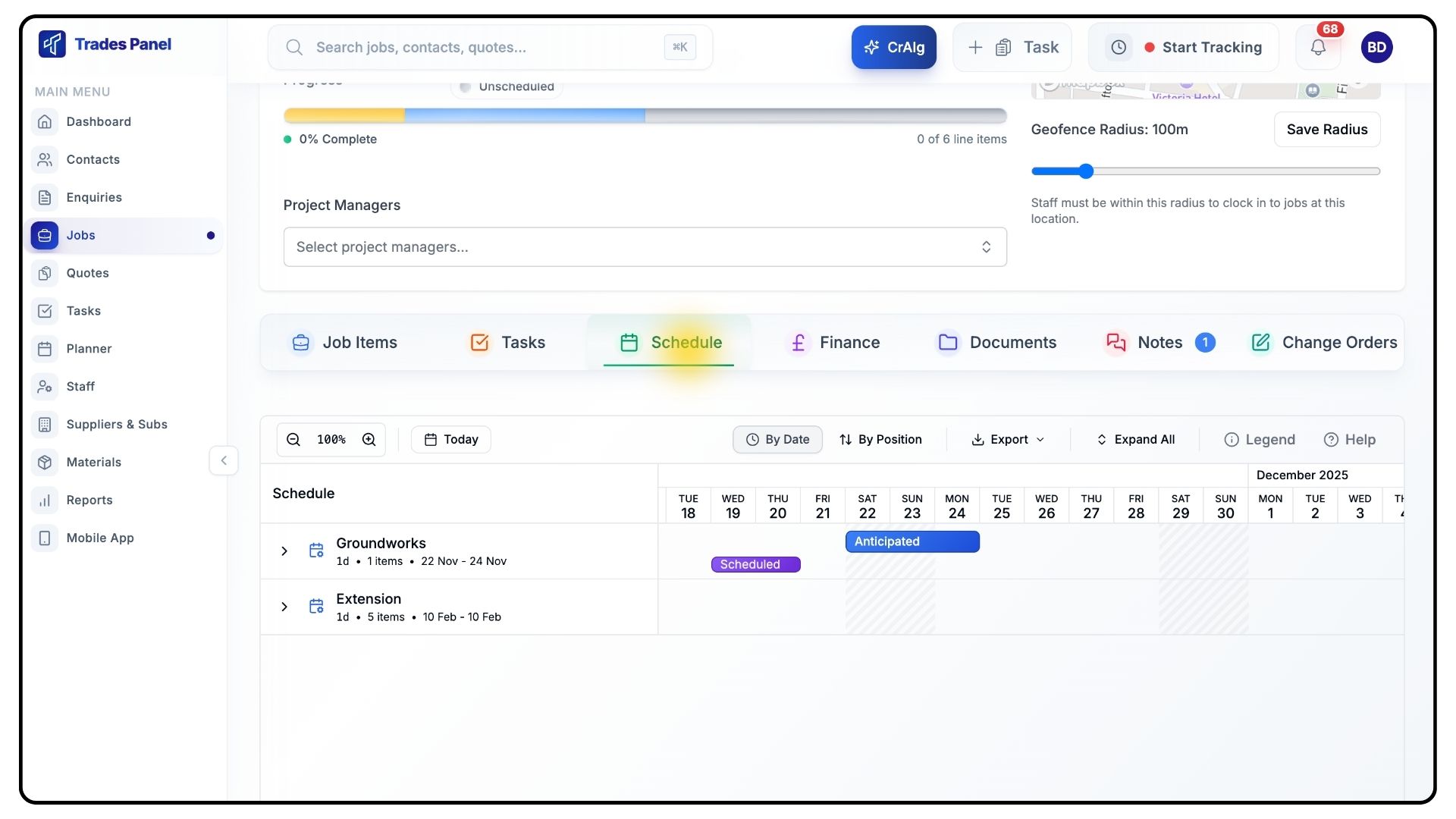The width and height of the screenshot is (1456, 819).
Task: Click the Groundworks calendar icon
Action: tap(316, 551)
